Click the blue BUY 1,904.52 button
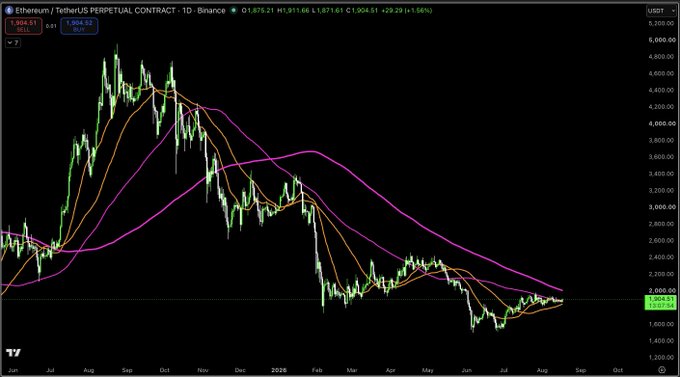The image size is (680, 377). click(79, 26)
